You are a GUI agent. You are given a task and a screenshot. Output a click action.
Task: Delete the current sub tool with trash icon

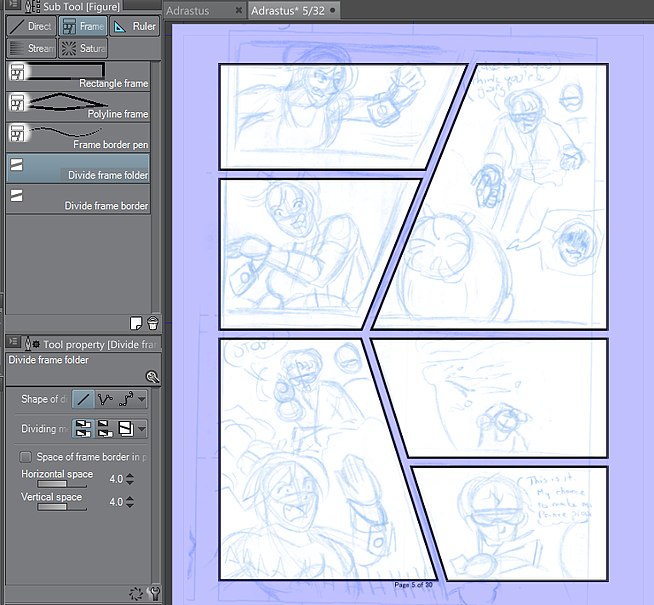(x=153, y=323)
